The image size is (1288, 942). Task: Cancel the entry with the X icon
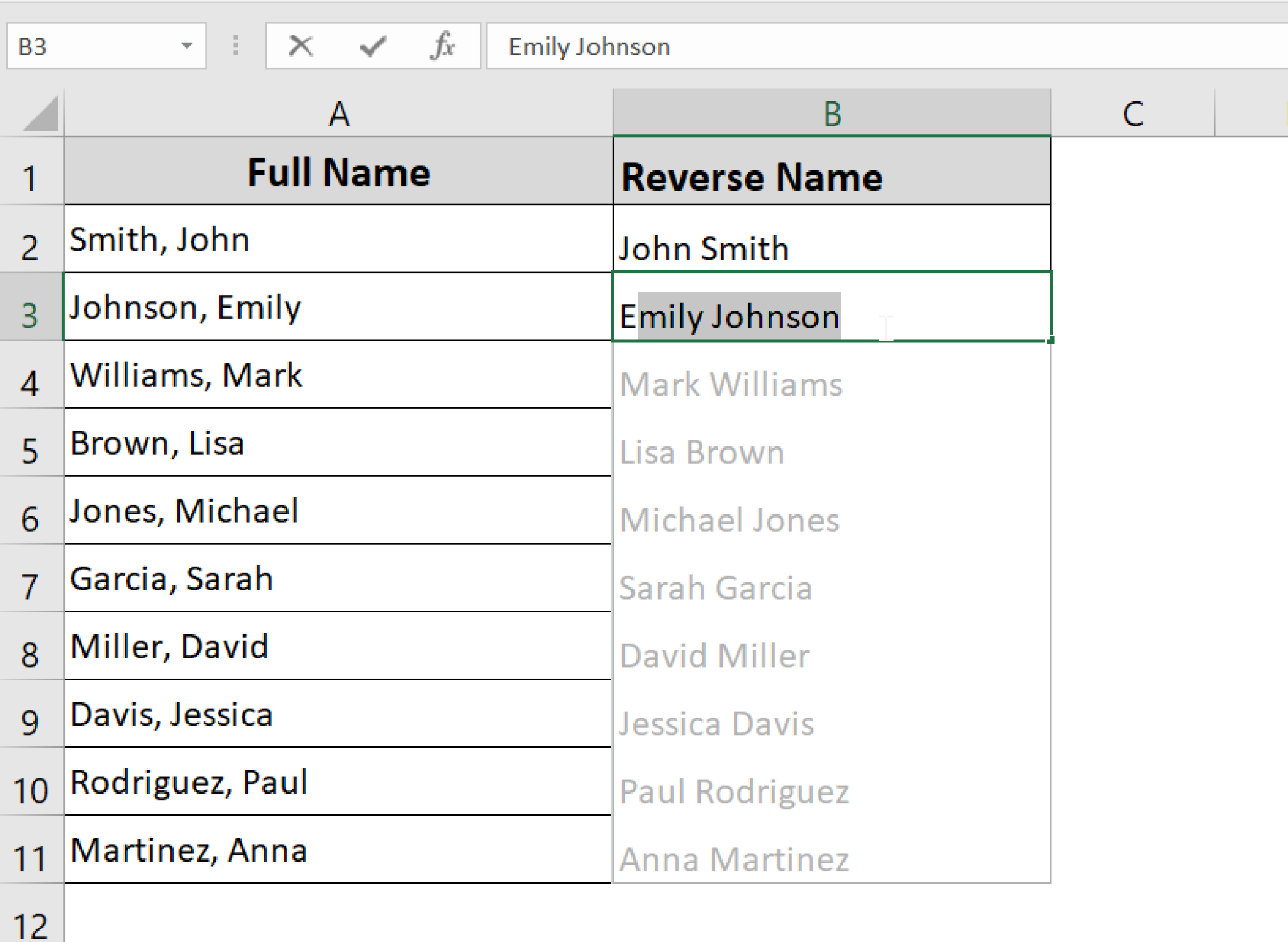pos(301,45)
